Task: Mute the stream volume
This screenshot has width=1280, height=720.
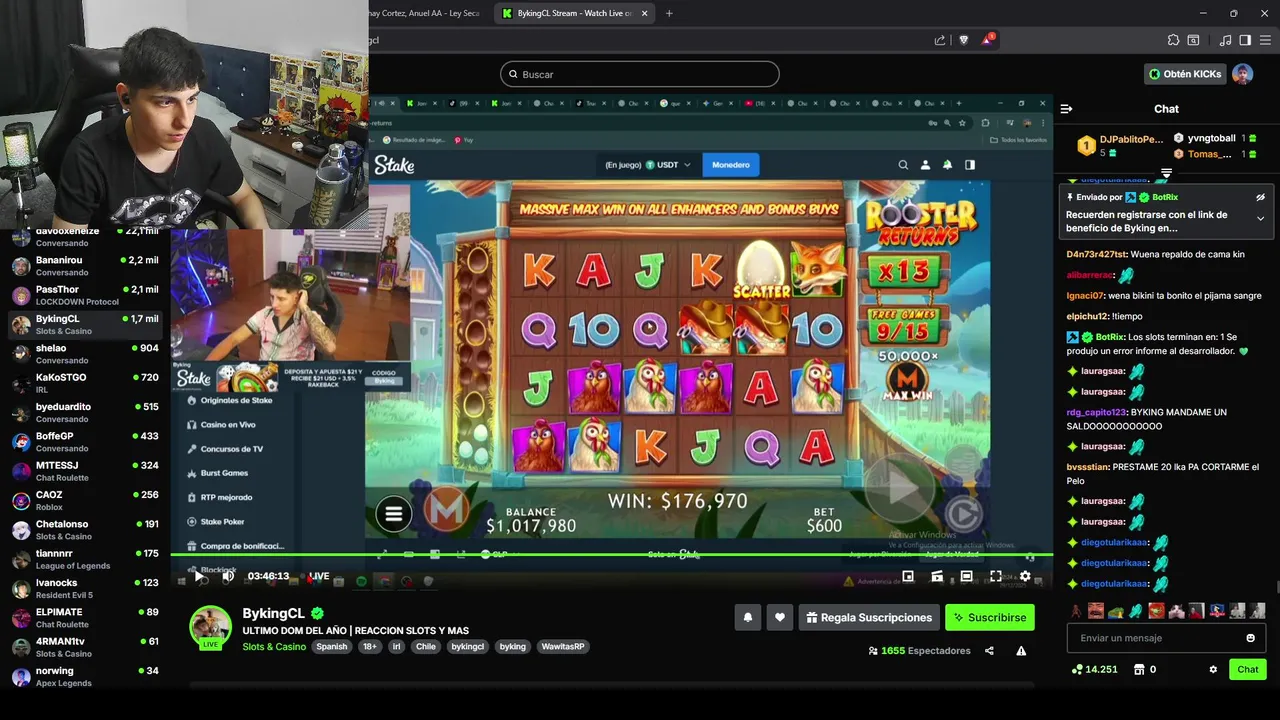Action: (x=228, y=577)
